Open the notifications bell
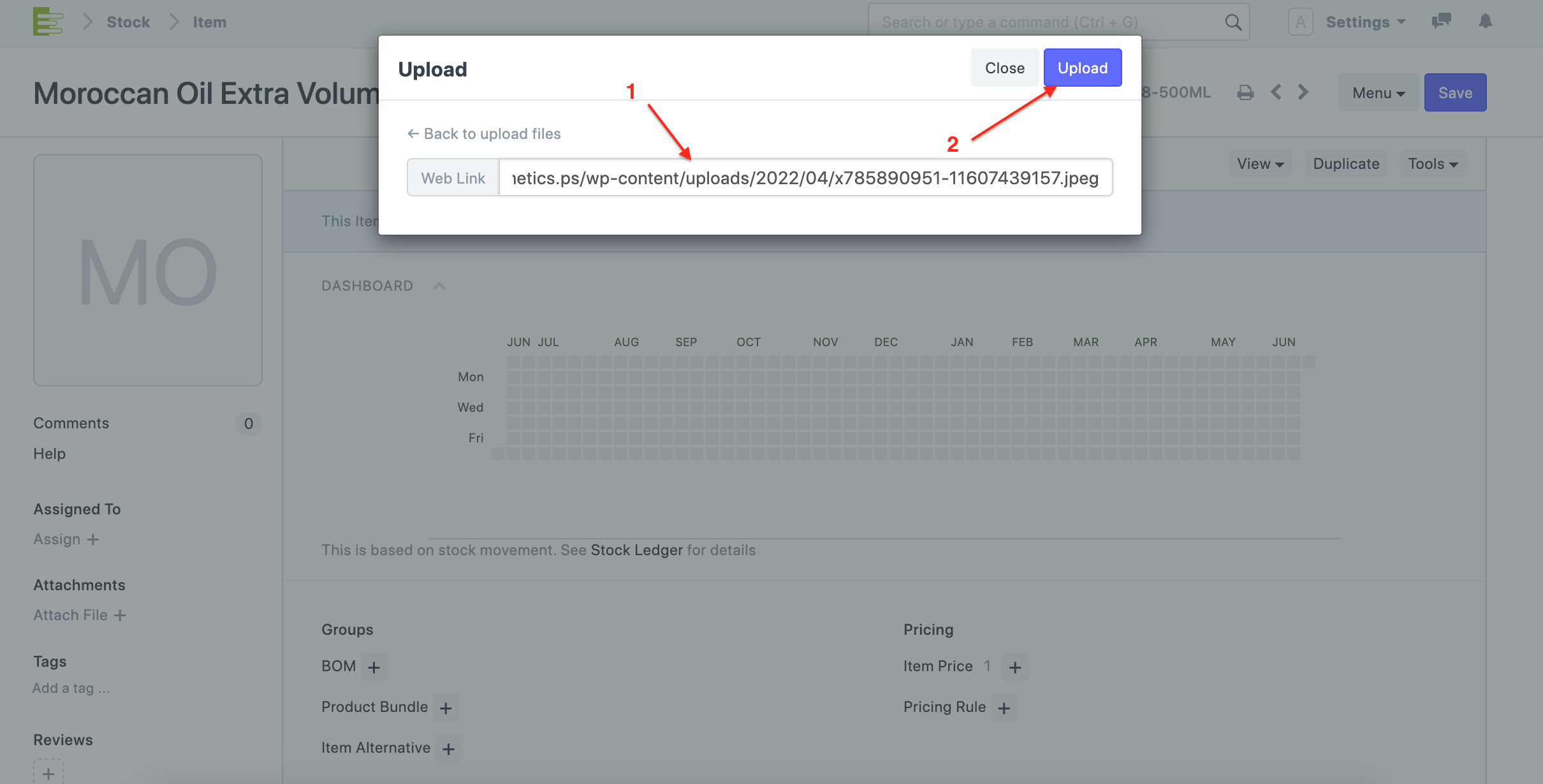Viewport: 1543px width, 784px height. coord(1486,21)
